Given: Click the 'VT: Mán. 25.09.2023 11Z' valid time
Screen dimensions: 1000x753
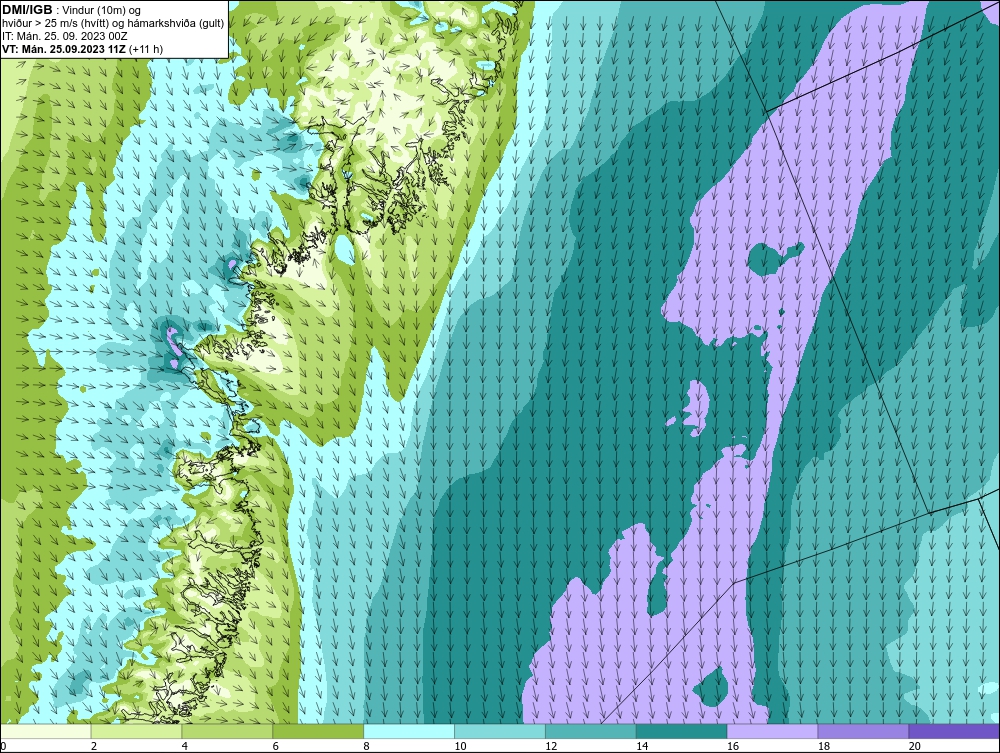Looking at the screenshot, I should click(64, 49).
